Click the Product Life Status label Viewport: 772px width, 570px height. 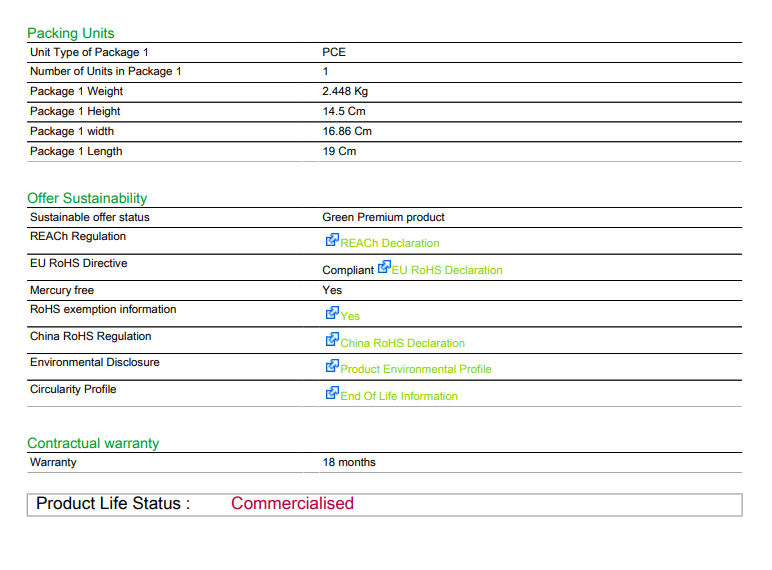tap(113, 503)
